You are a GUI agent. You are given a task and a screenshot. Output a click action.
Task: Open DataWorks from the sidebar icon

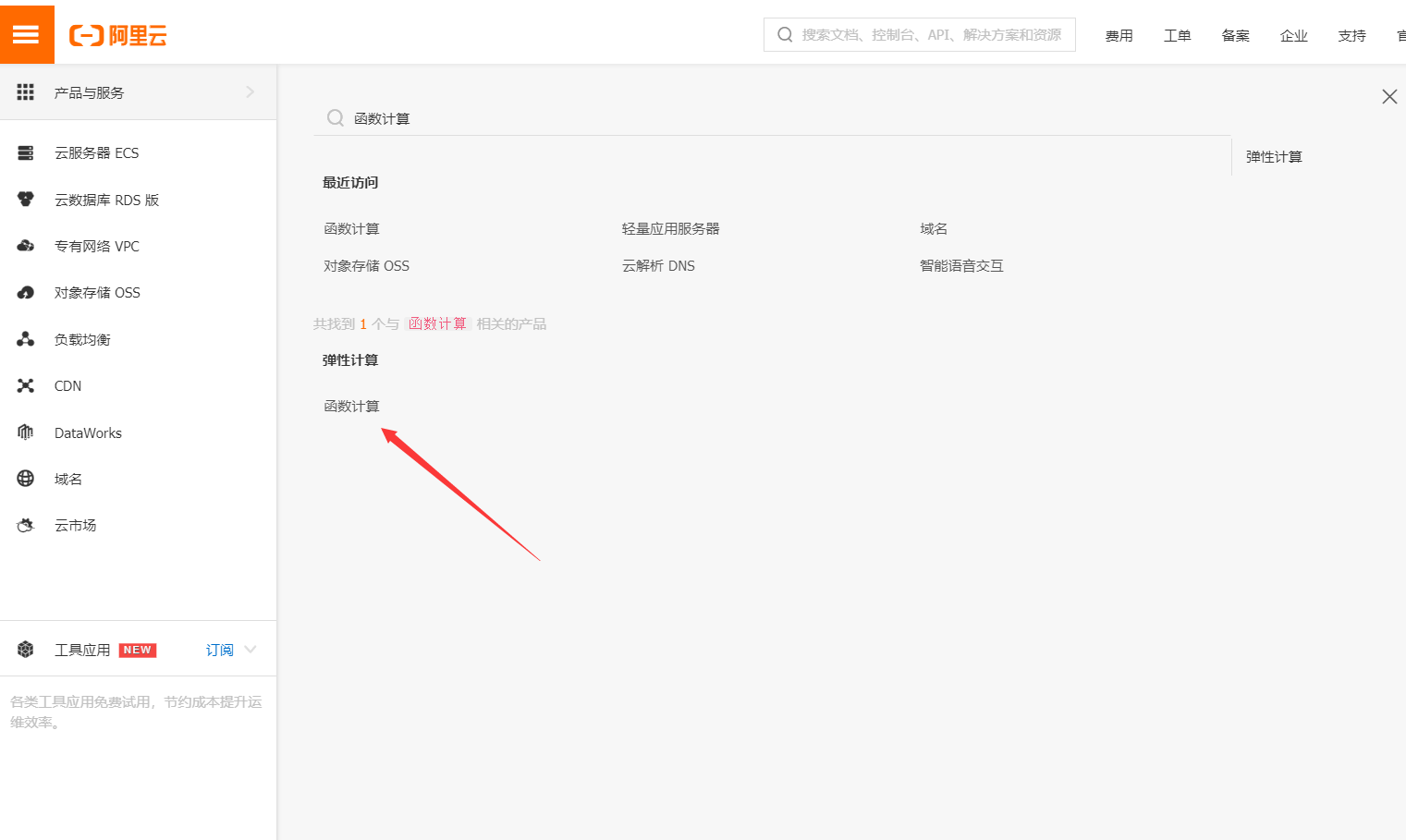coord(26,432)
